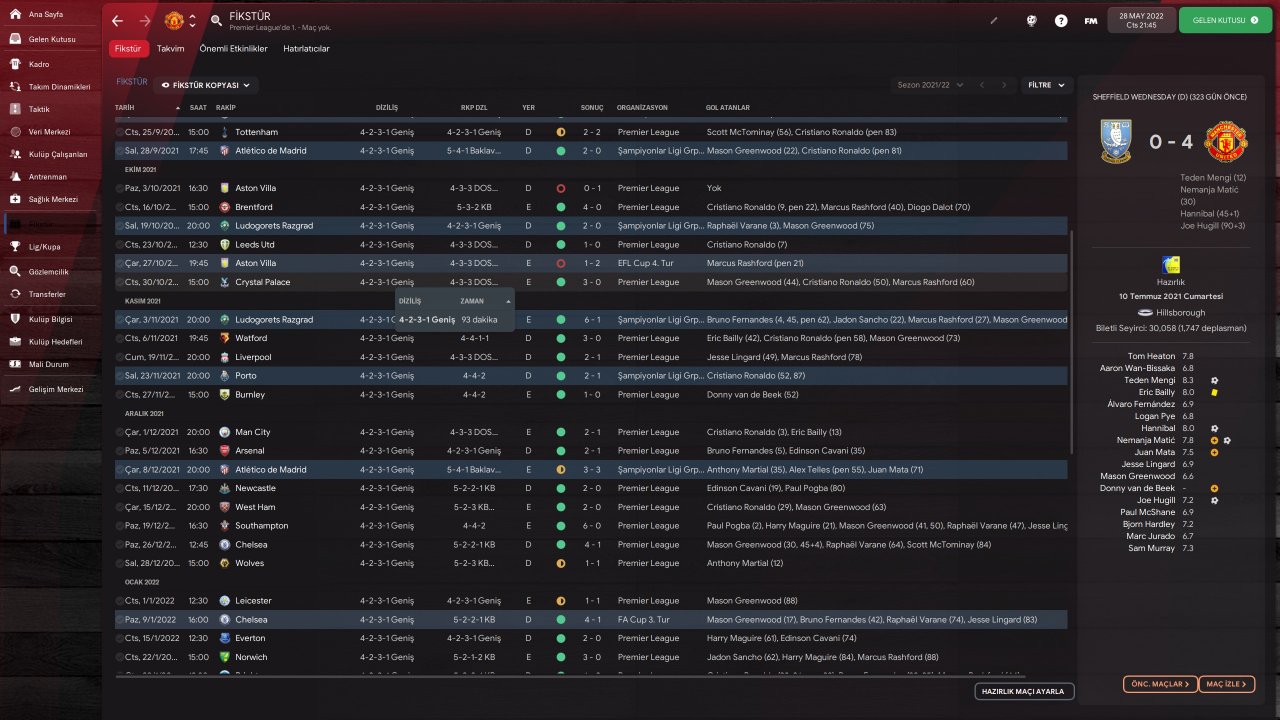Open the Taktik sidebar icon

click(x=16, y=109)
